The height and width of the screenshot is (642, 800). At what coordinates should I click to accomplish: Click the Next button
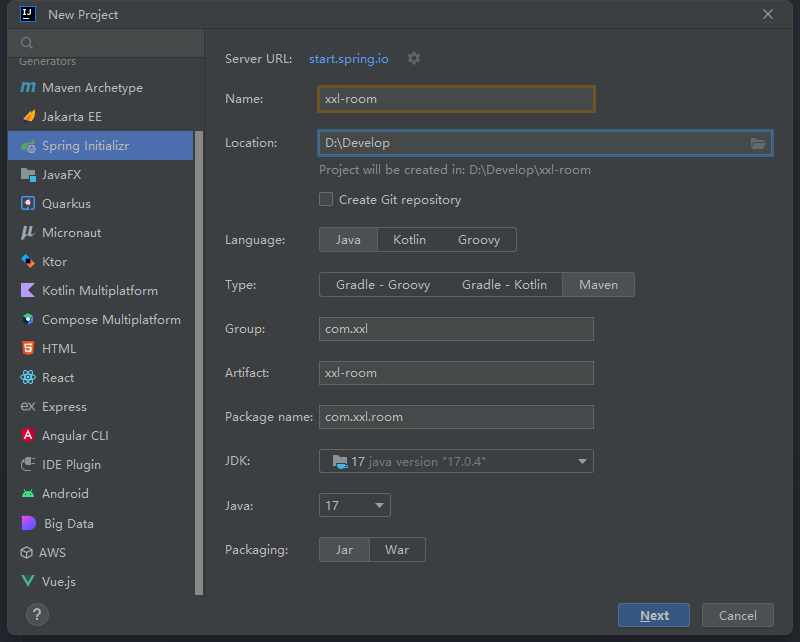[654, 615]
